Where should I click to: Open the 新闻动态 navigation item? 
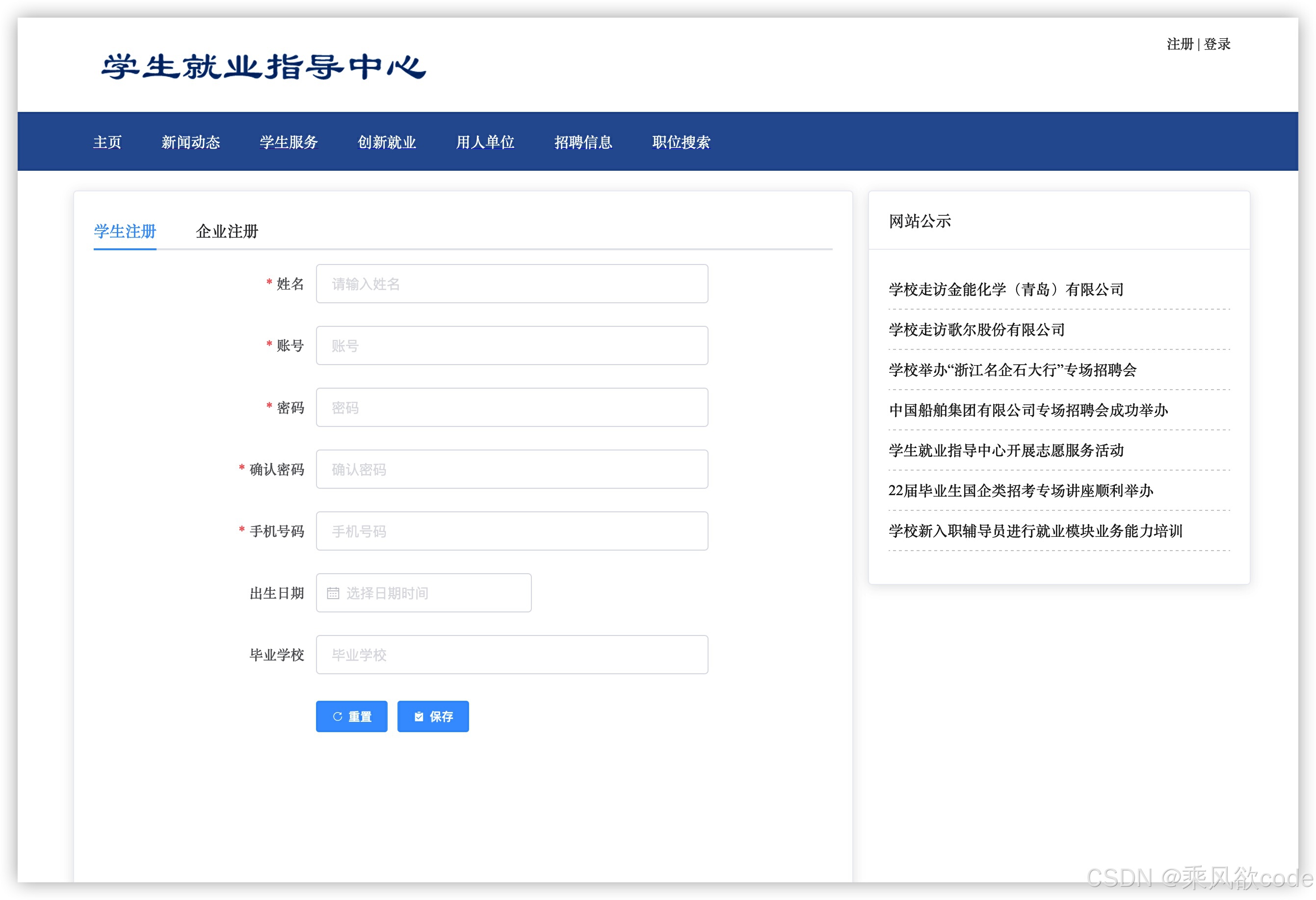click(191, 142)
